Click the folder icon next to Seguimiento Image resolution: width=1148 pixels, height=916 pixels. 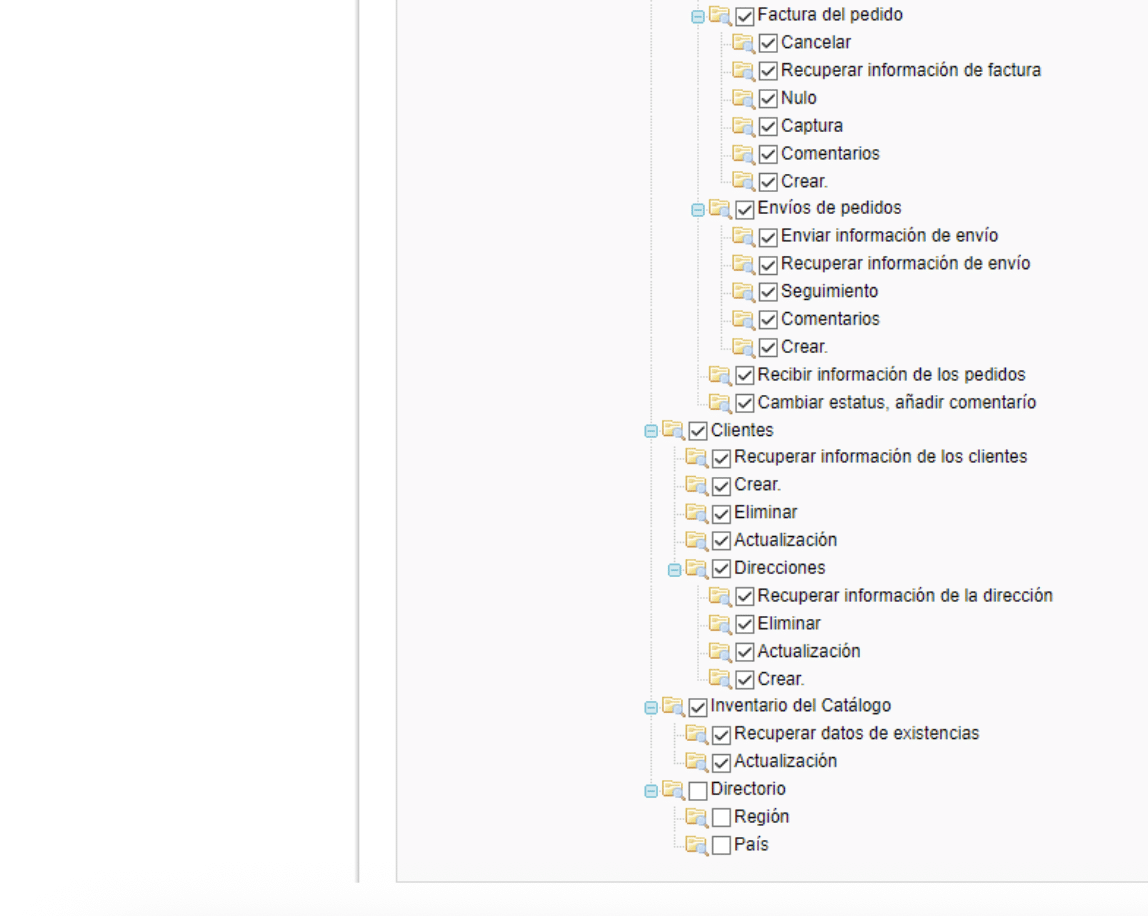[x=743, y=292]
